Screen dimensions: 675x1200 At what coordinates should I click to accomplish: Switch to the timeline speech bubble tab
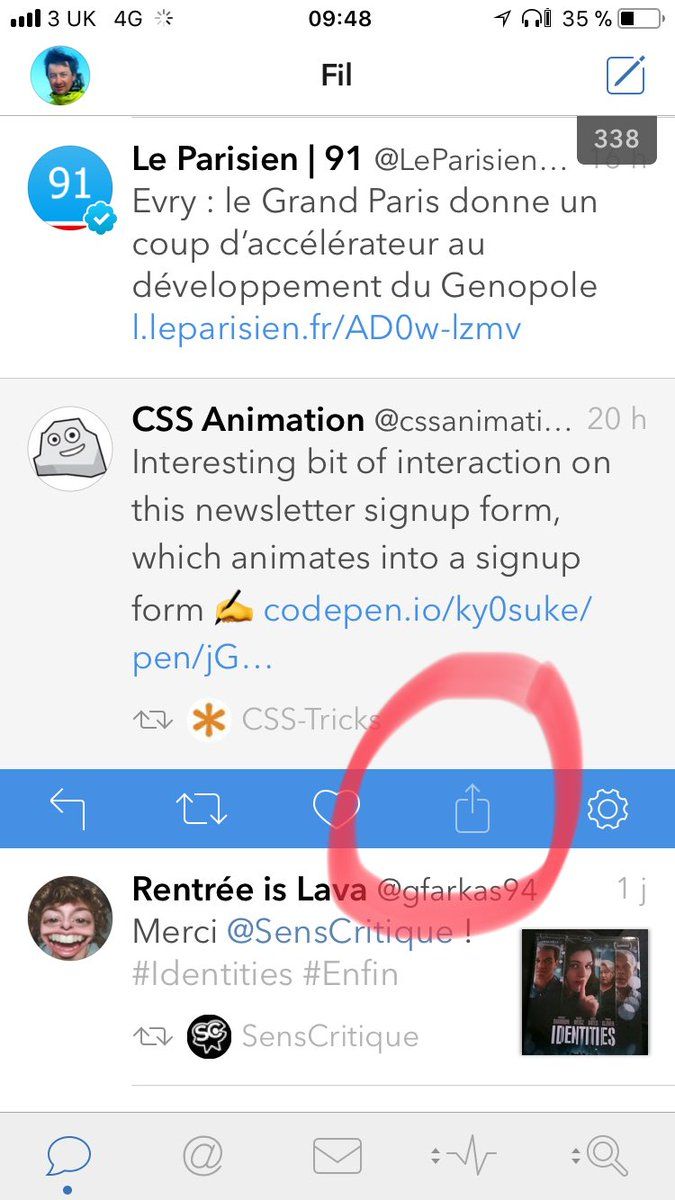(68, 1157)
